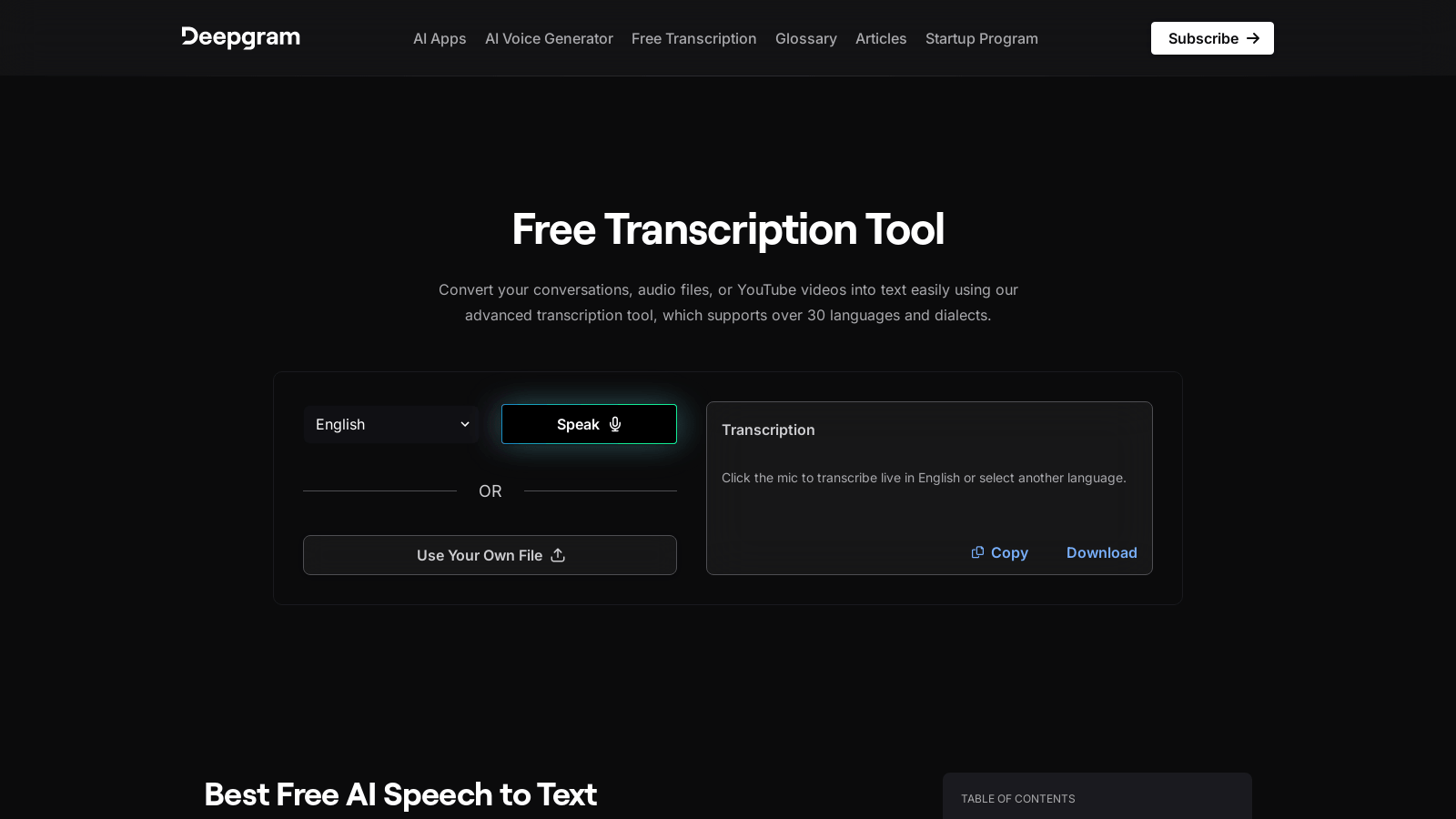Click the Table of Contents panel header

point(1017,798)
